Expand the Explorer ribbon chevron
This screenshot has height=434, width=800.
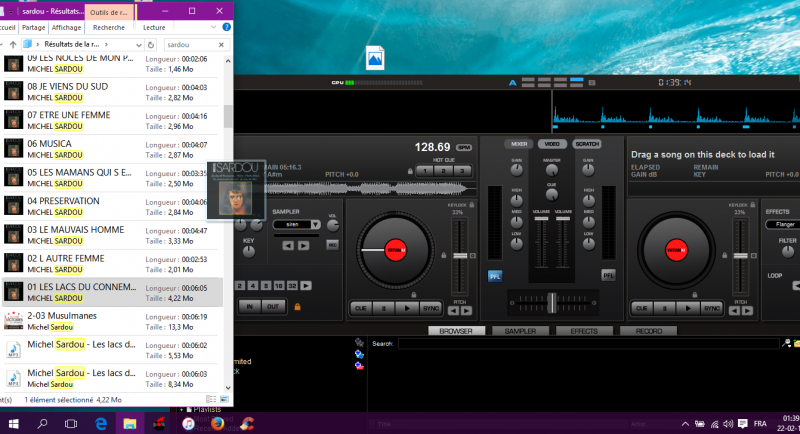tap(213, 27)
